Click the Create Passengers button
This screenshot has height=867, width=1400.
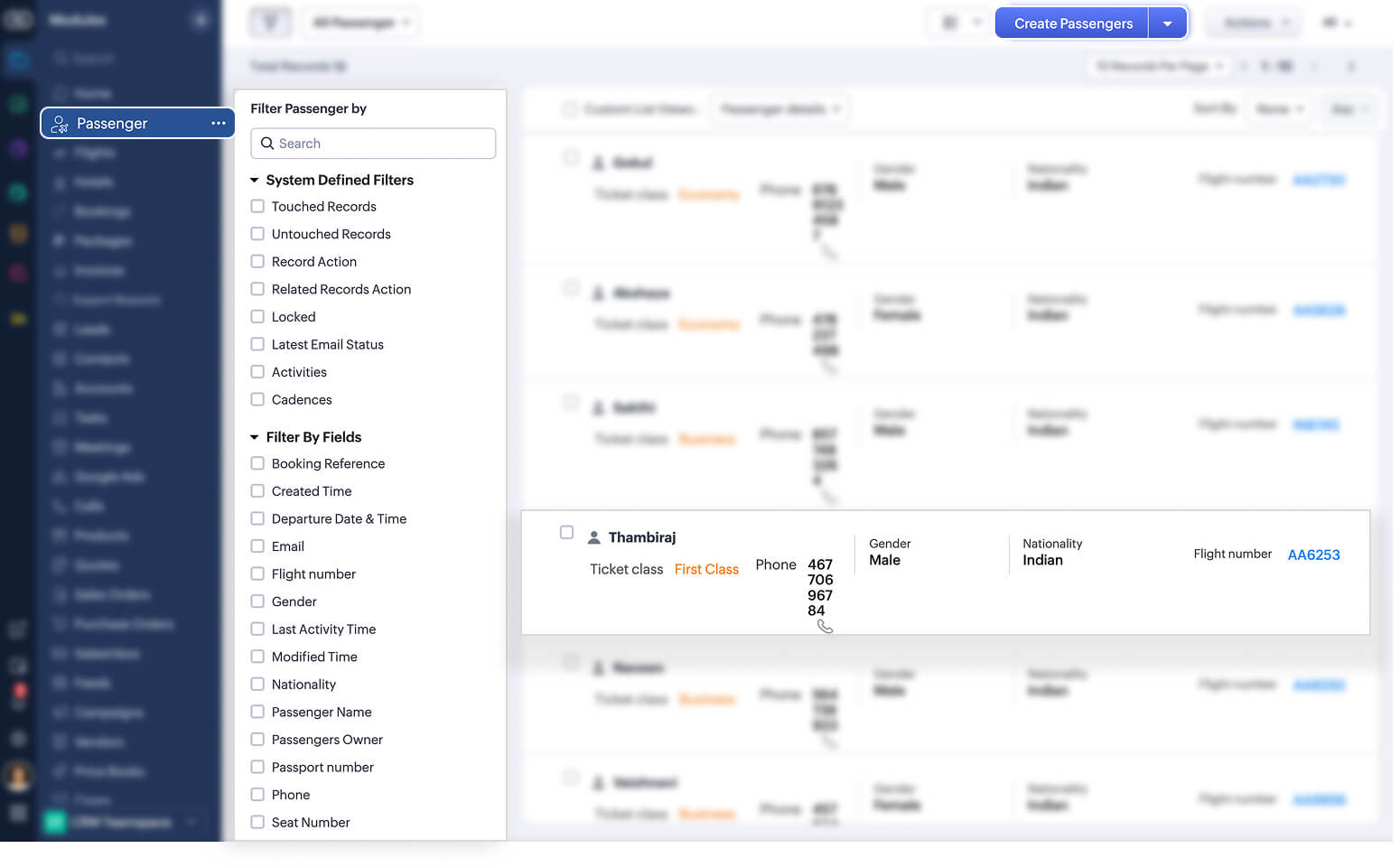tap(1071, 22)
